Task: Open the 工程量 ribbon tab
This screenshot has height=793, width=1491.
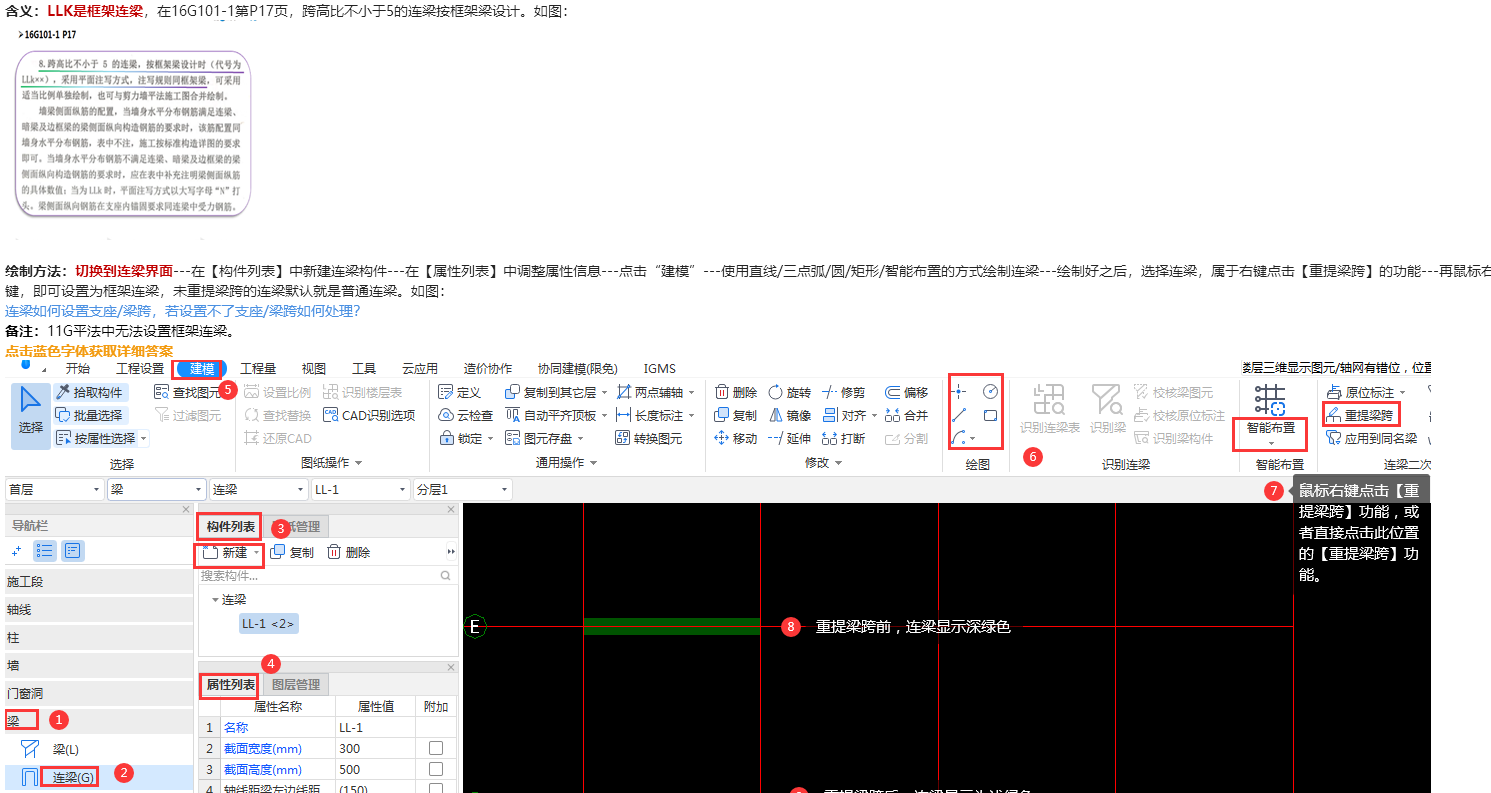Action: pos(258,368)
